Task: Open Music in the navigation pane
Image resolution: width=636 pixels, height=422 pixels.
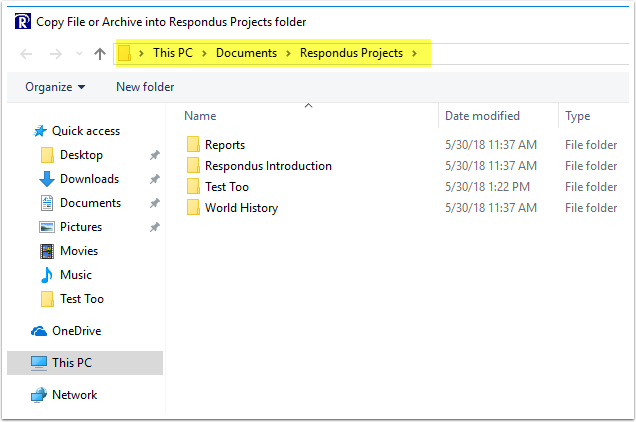Action: tap(76, 275)
